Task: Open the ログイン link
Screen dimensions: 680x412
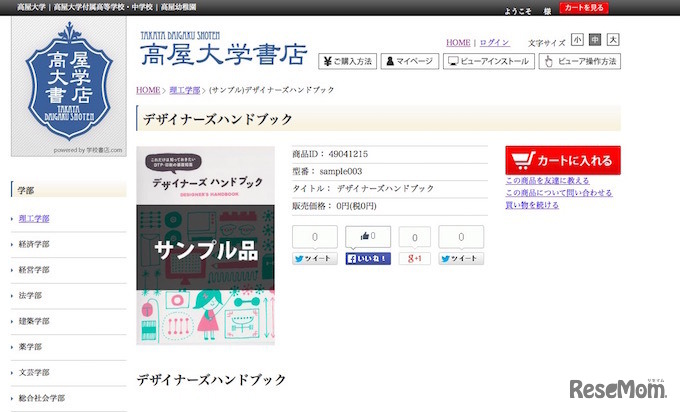Action: pos(494,43)
